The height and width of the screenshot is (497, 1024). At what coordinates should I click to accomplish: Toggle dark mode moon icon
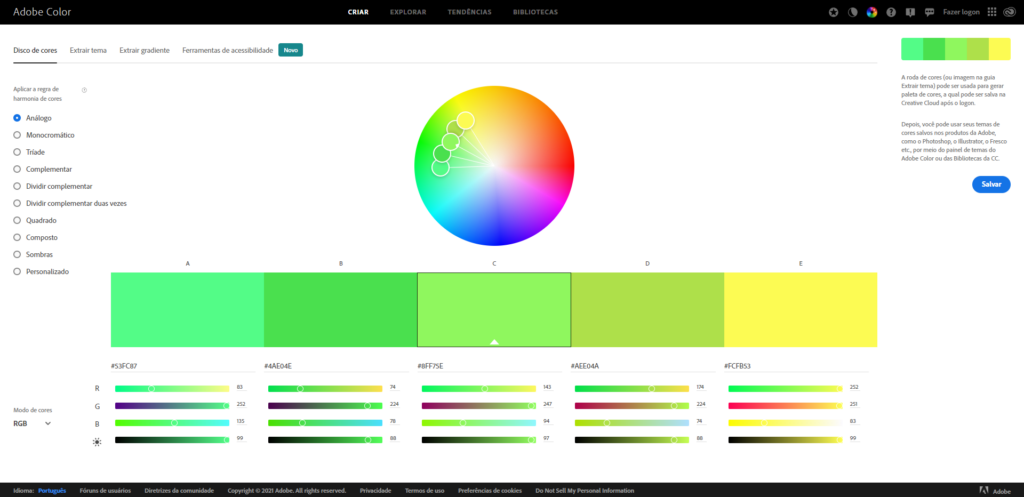[x=852, y=12]
